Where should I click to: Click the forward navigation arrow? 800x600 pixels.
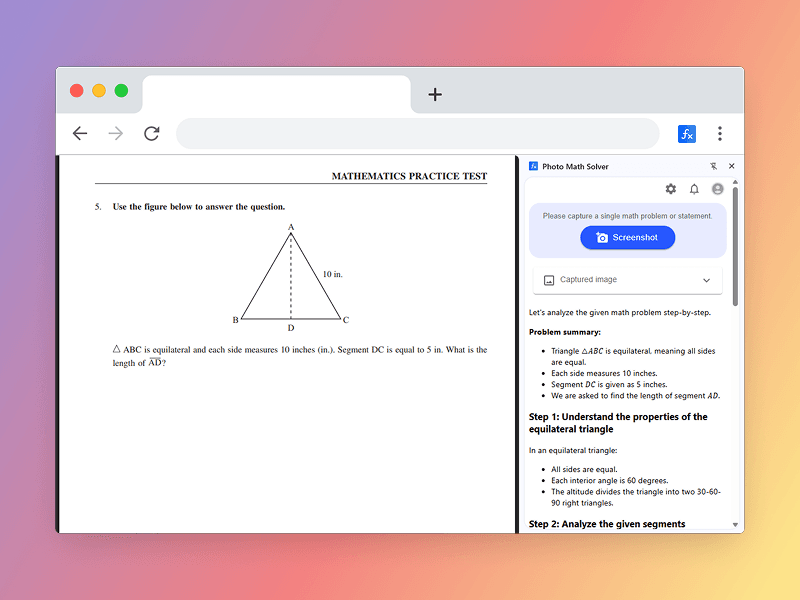(x=116, y=134)
